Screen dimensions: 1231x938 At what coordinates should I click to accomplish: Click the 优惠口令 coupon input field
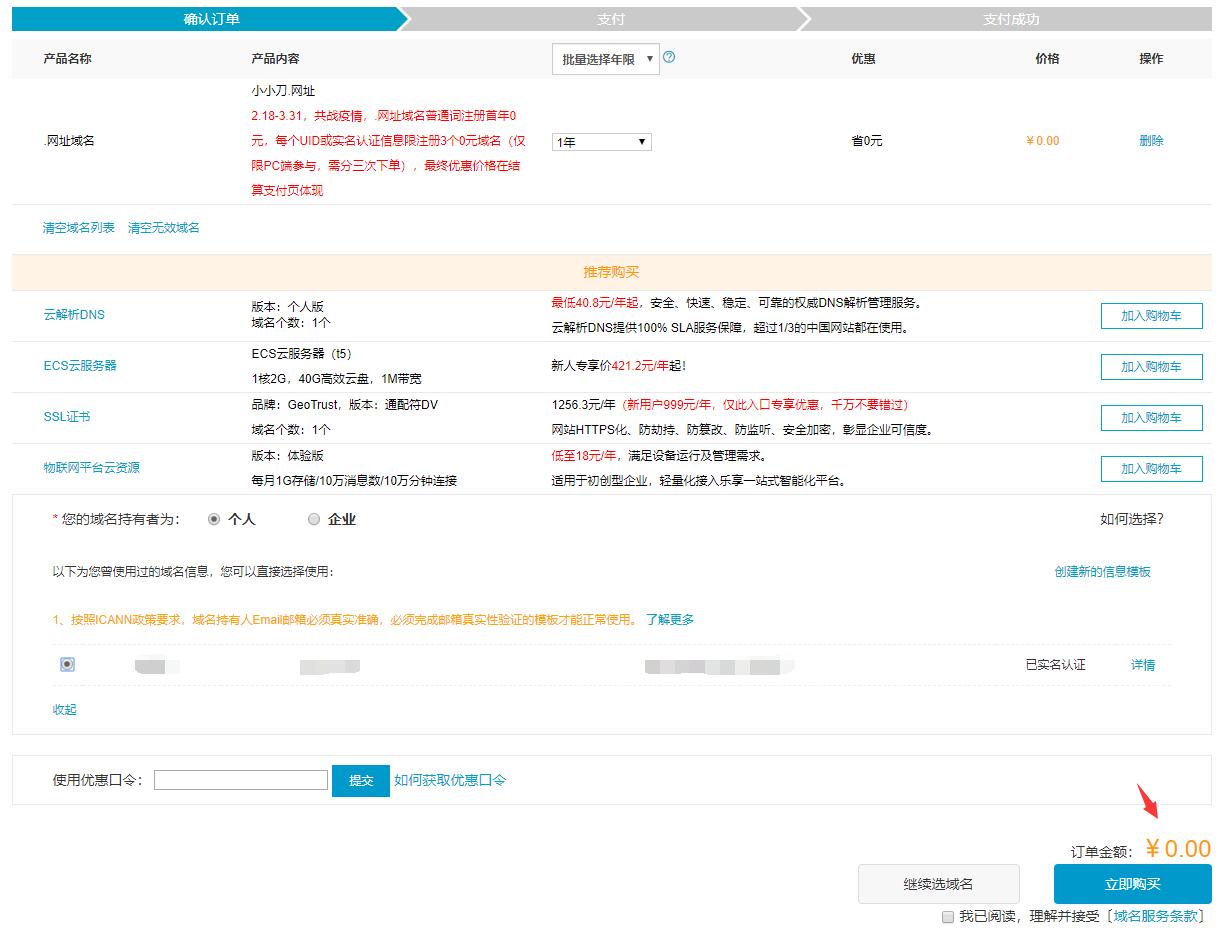[x=241, y=780]
